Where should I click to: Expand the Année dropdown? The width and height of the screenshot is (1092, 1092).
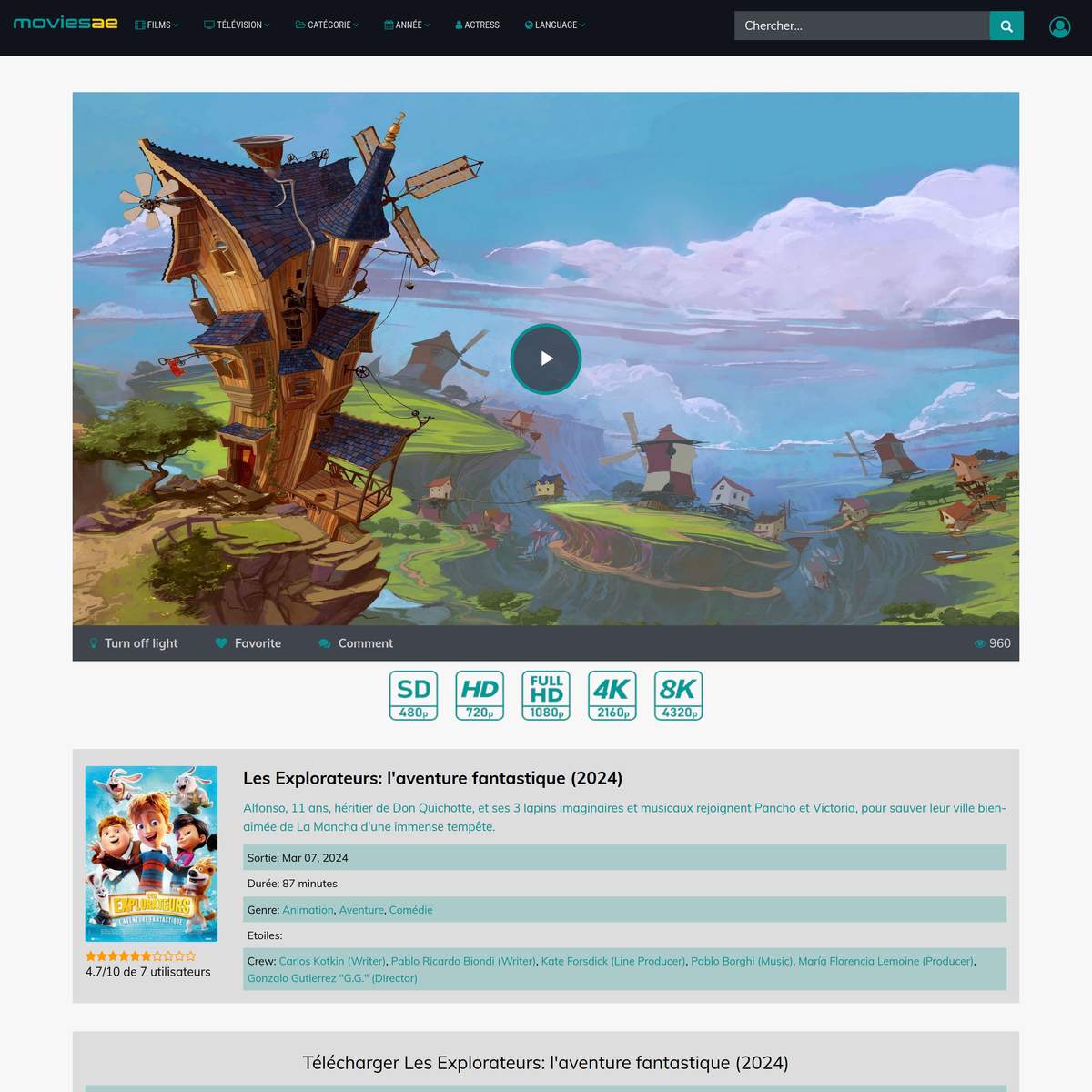pyautogui.click(x=407, y=25)
